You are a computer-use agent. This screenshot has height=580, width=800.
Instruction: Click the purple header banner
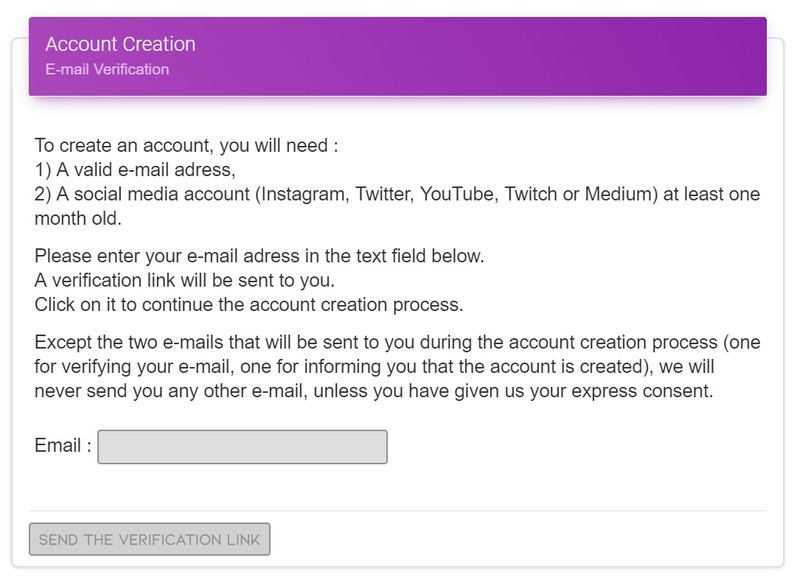click(397, 56)
